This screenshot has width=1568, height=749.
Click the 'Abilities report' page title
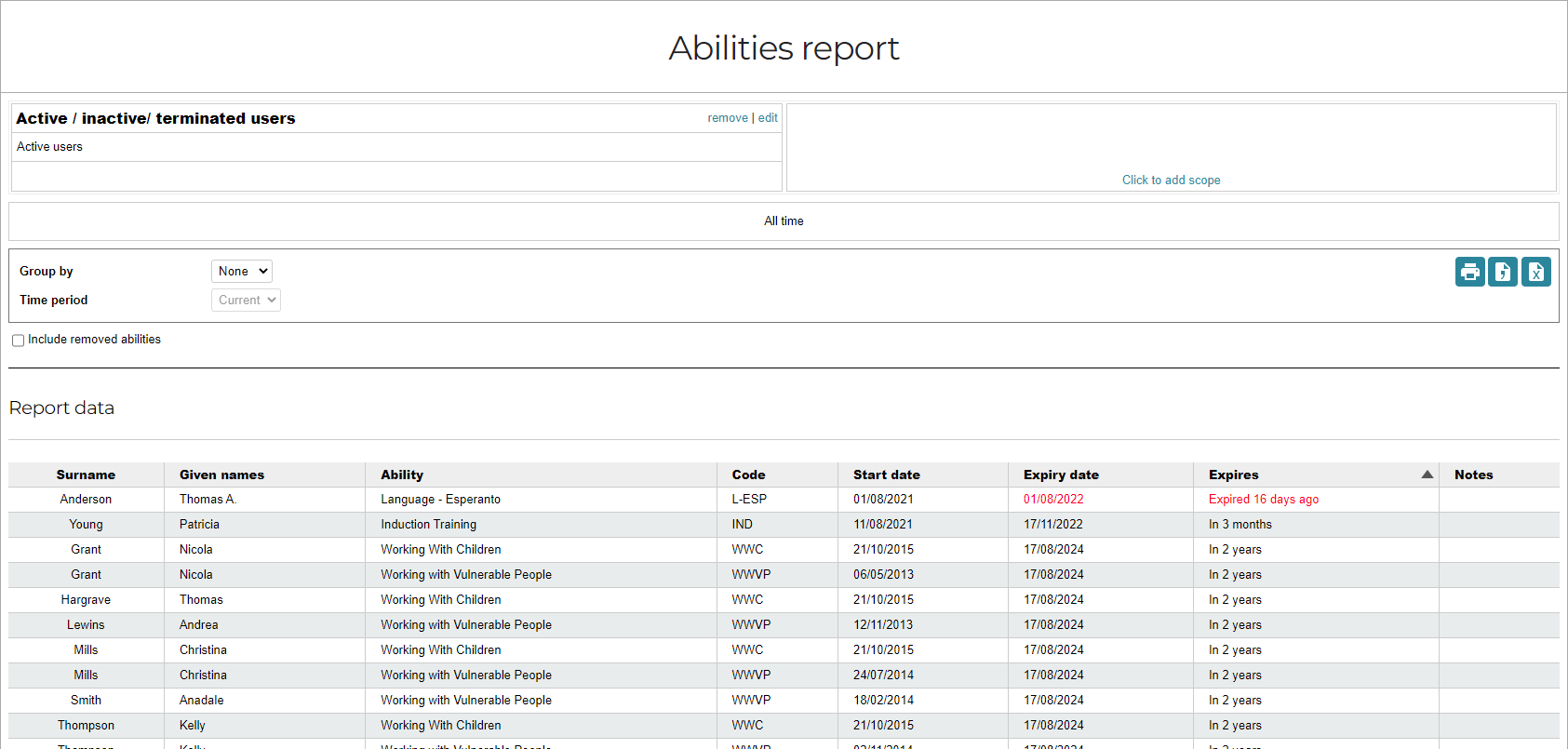point(784,48)
